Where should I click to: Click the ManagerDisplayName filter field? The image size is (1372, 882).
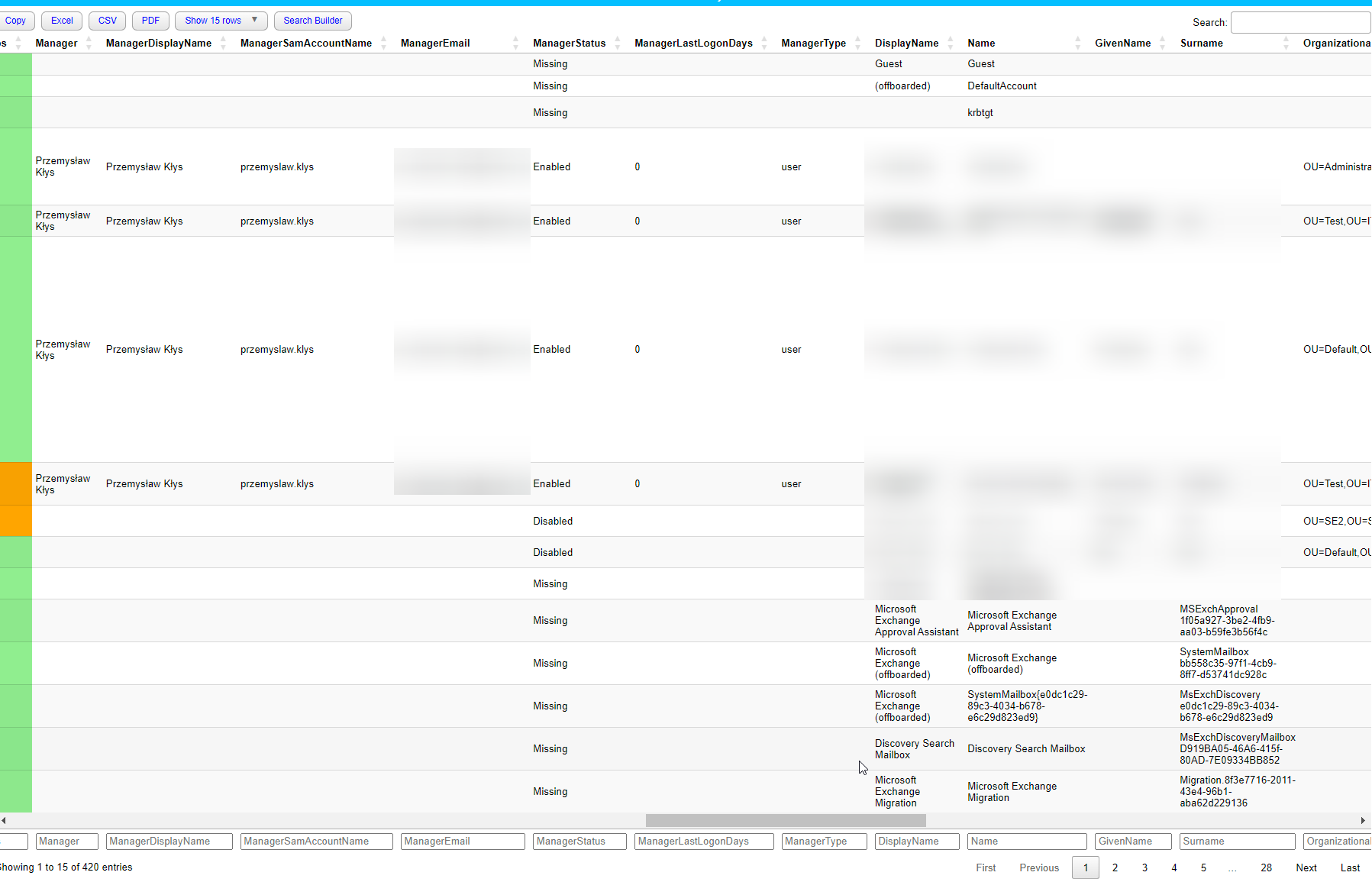pyautogui.click(x=169, y=842)
